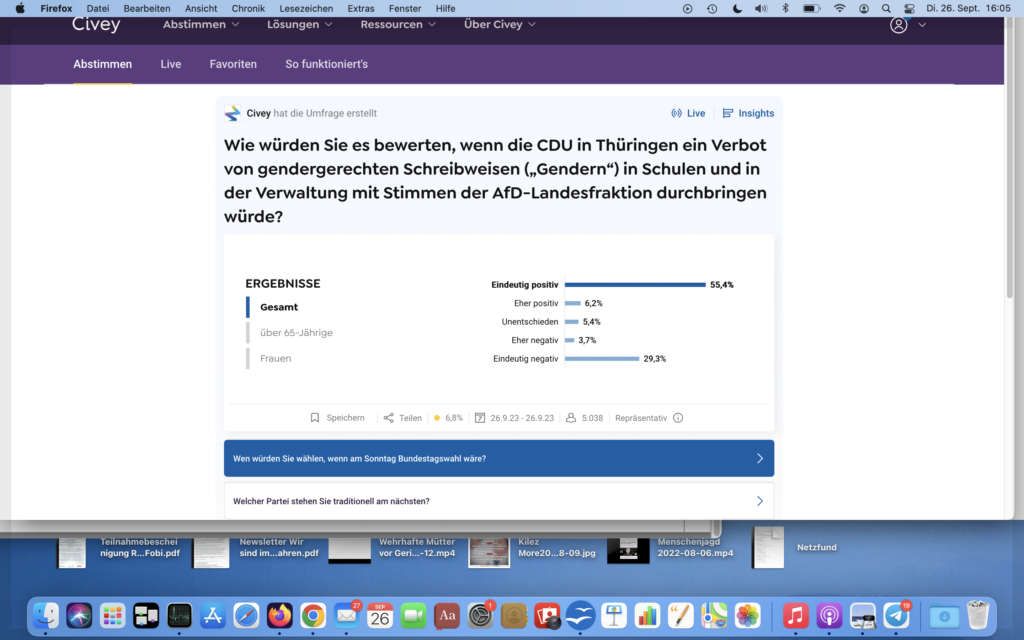Viewport: 1024px width, 640px height.
Task: Open the 'Welcher Partei stehen Sie' question
Action: pos(498,501)
